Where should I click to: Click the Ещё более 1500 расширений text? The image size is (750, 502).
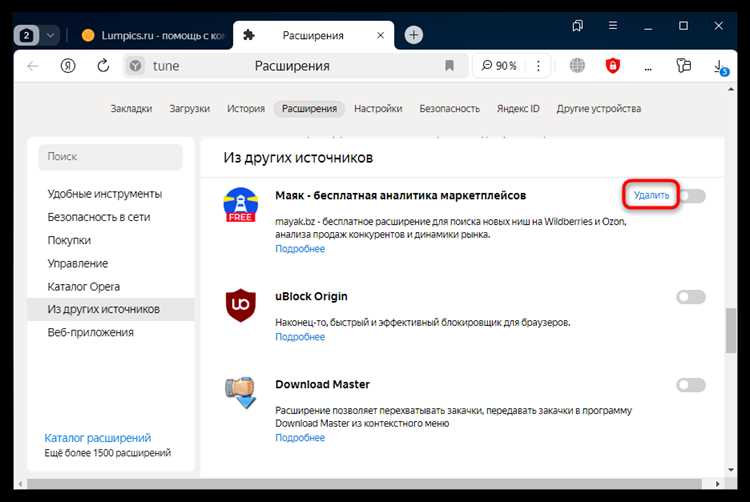(108, 453)
